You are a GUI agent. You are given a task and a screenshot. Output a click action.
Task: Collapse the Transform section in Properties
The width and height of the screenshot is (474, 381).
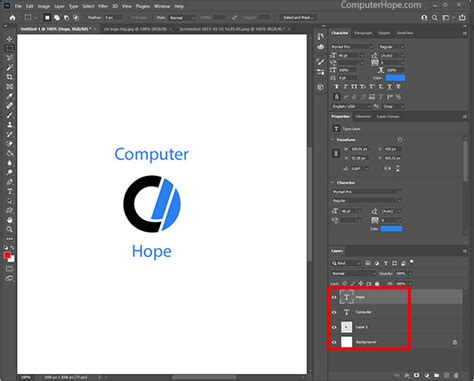[332, 140]
